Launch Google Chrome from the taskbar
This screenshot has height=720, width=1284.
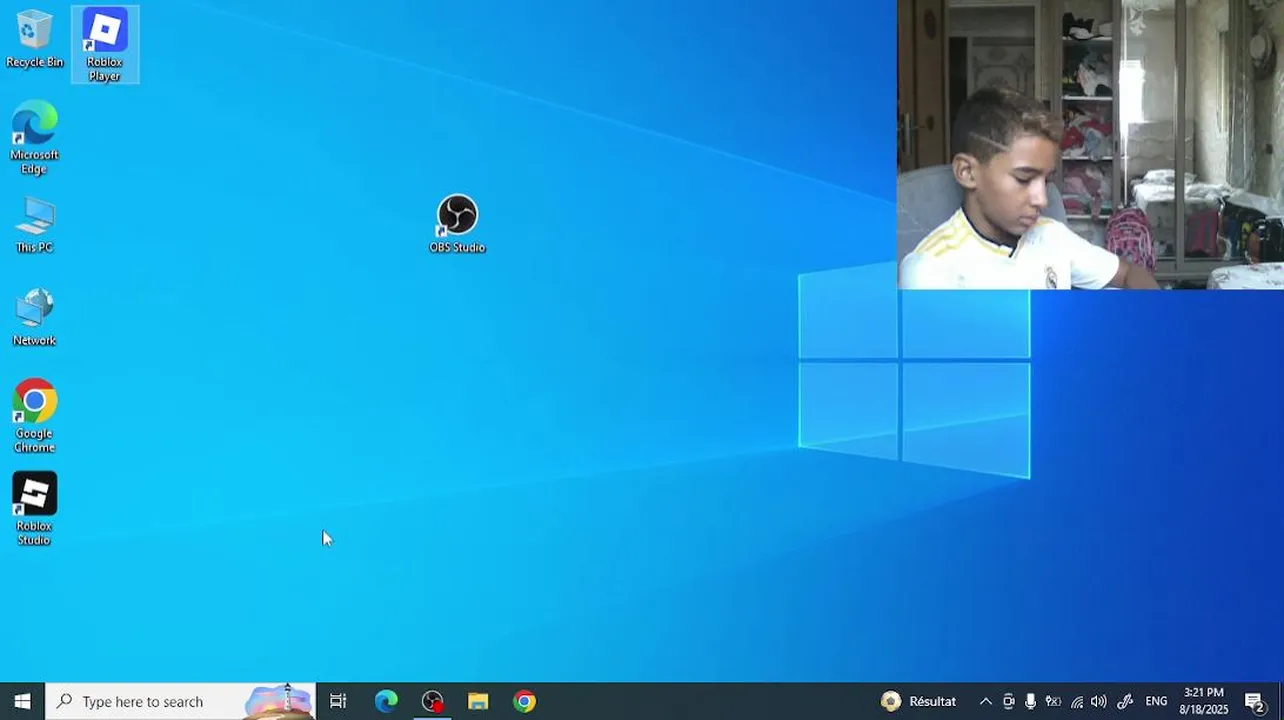[525, 701]
